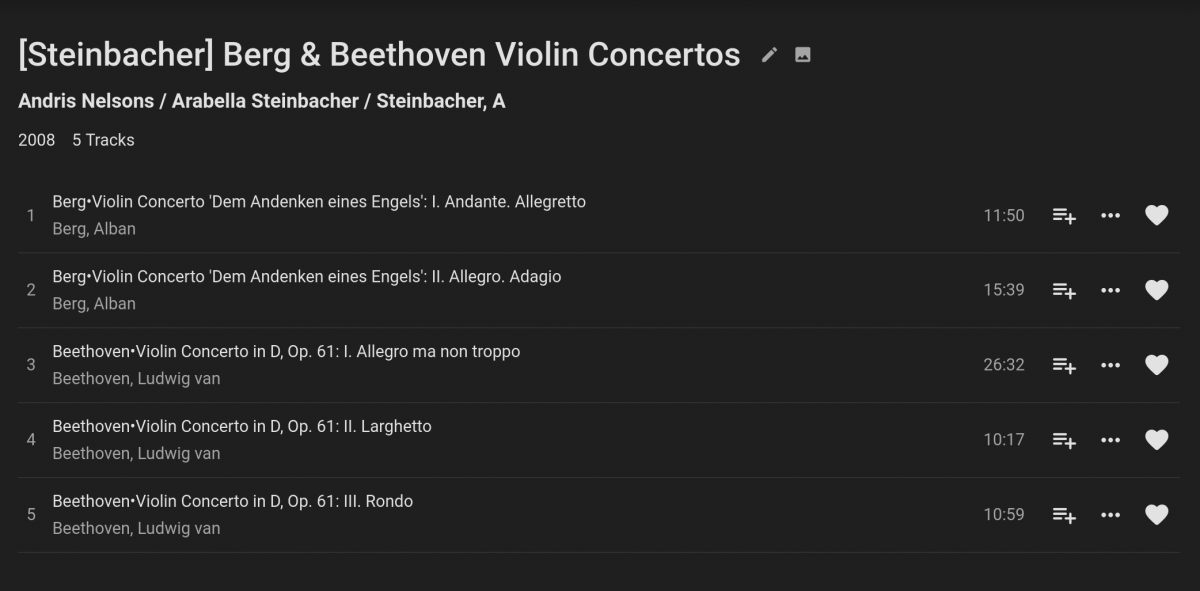Click the Steinbacher, A artist link
The width and height of the screenshot is (1200, 591).
(440, 101)
